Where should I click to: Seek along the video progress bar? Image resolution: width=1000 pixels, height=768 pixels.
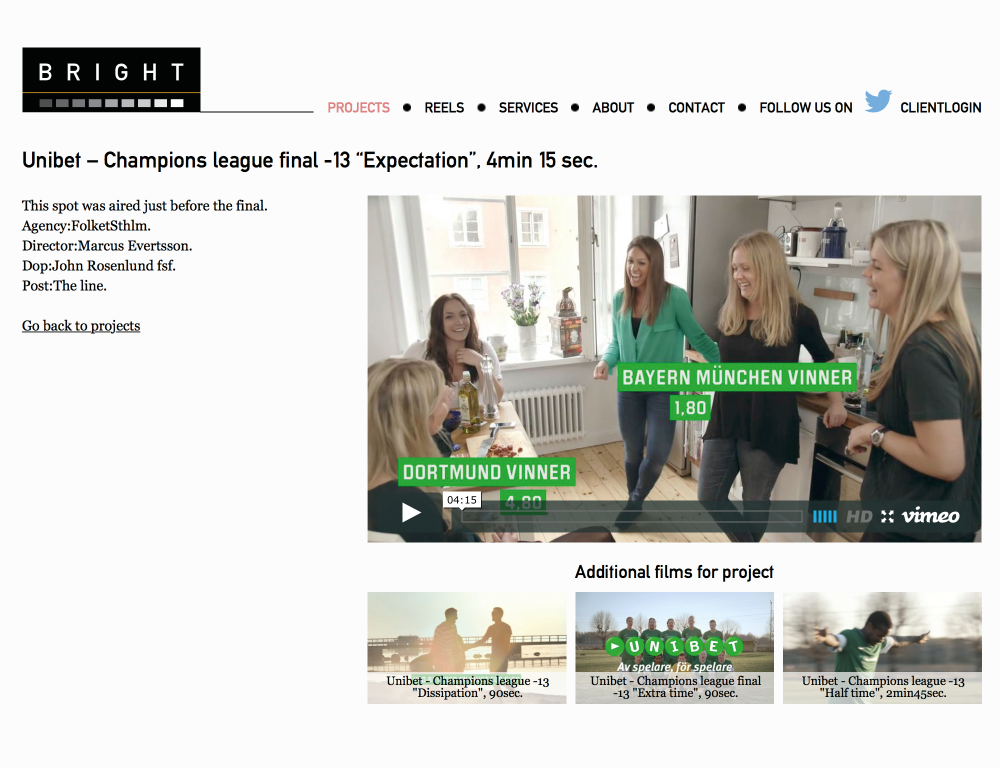coord(631,516)
